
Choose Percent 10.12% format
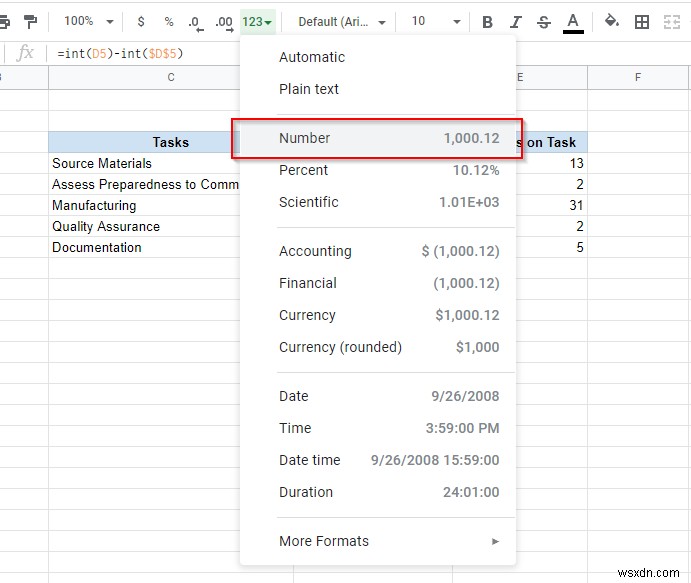(x=378, y=170)
